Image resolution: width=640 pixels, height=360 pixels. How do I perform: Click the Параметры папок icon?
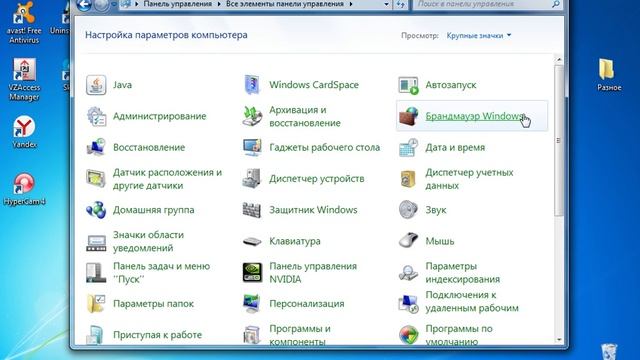tap(96, 304)
